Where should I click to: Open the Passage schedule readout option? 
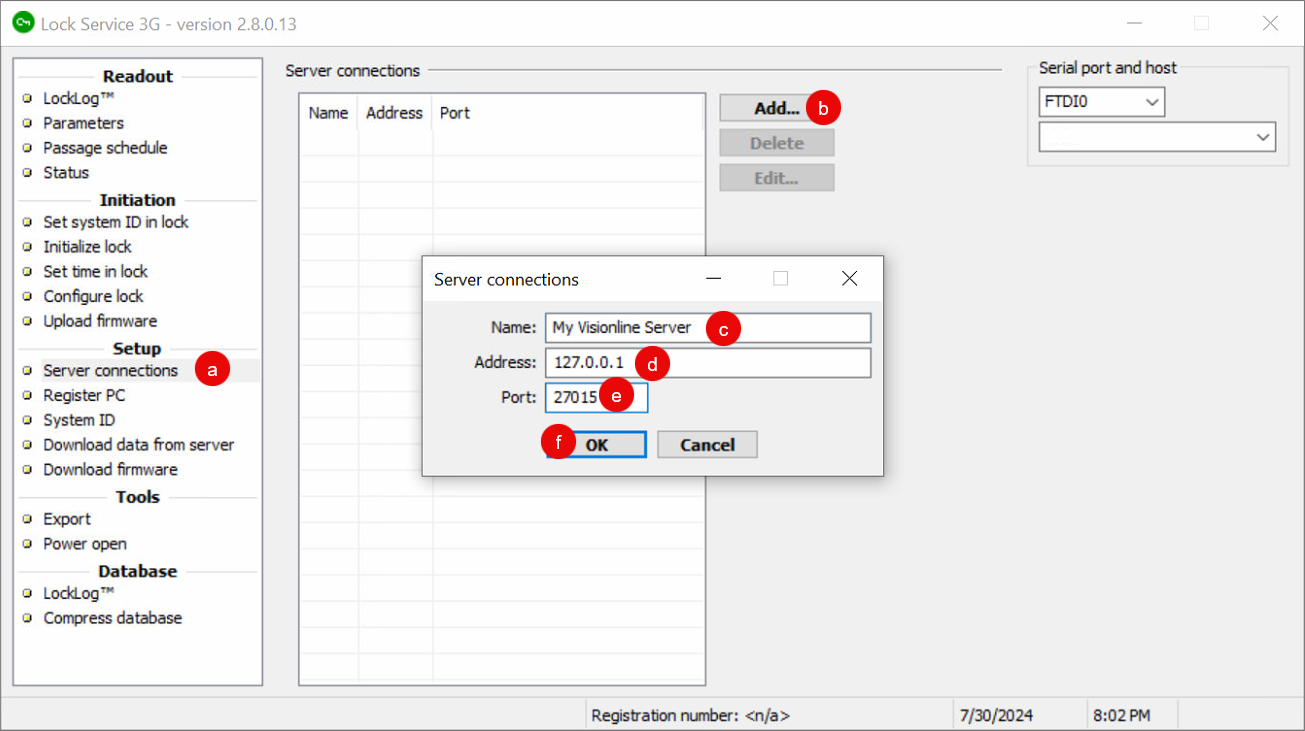[x=105, y=147]
